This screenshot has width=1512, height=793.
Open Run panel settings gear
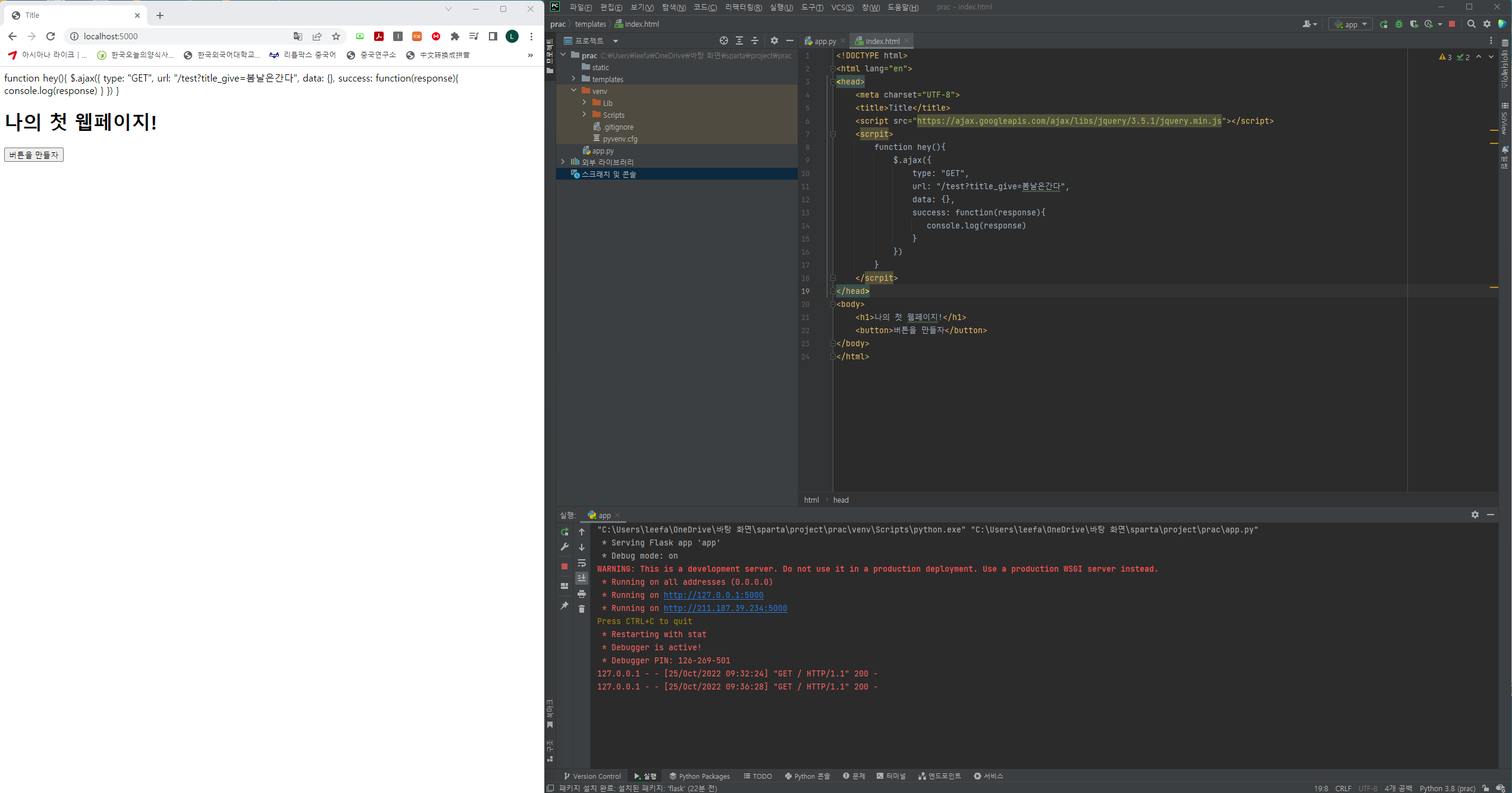1475,515
